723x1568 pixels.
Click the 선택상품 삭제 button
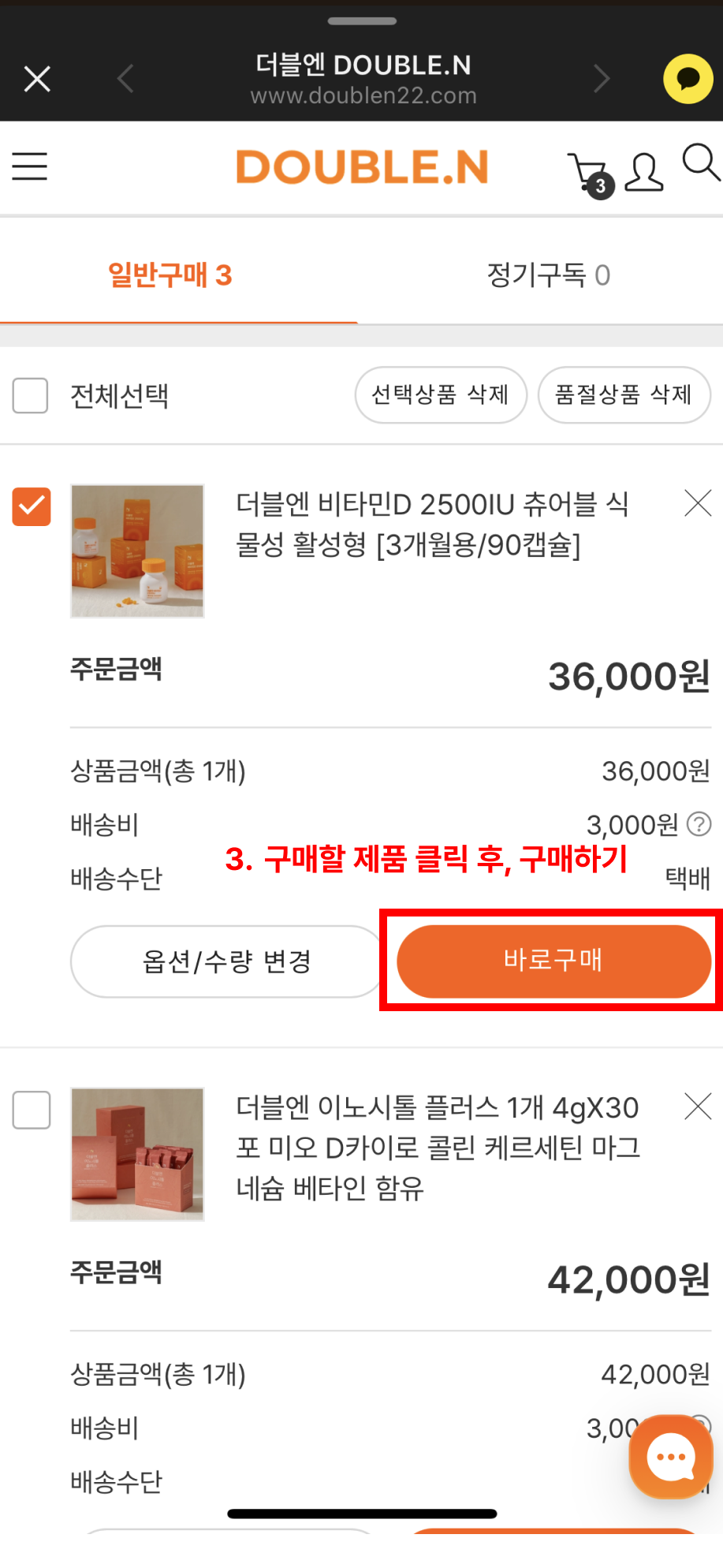(440, 394)
